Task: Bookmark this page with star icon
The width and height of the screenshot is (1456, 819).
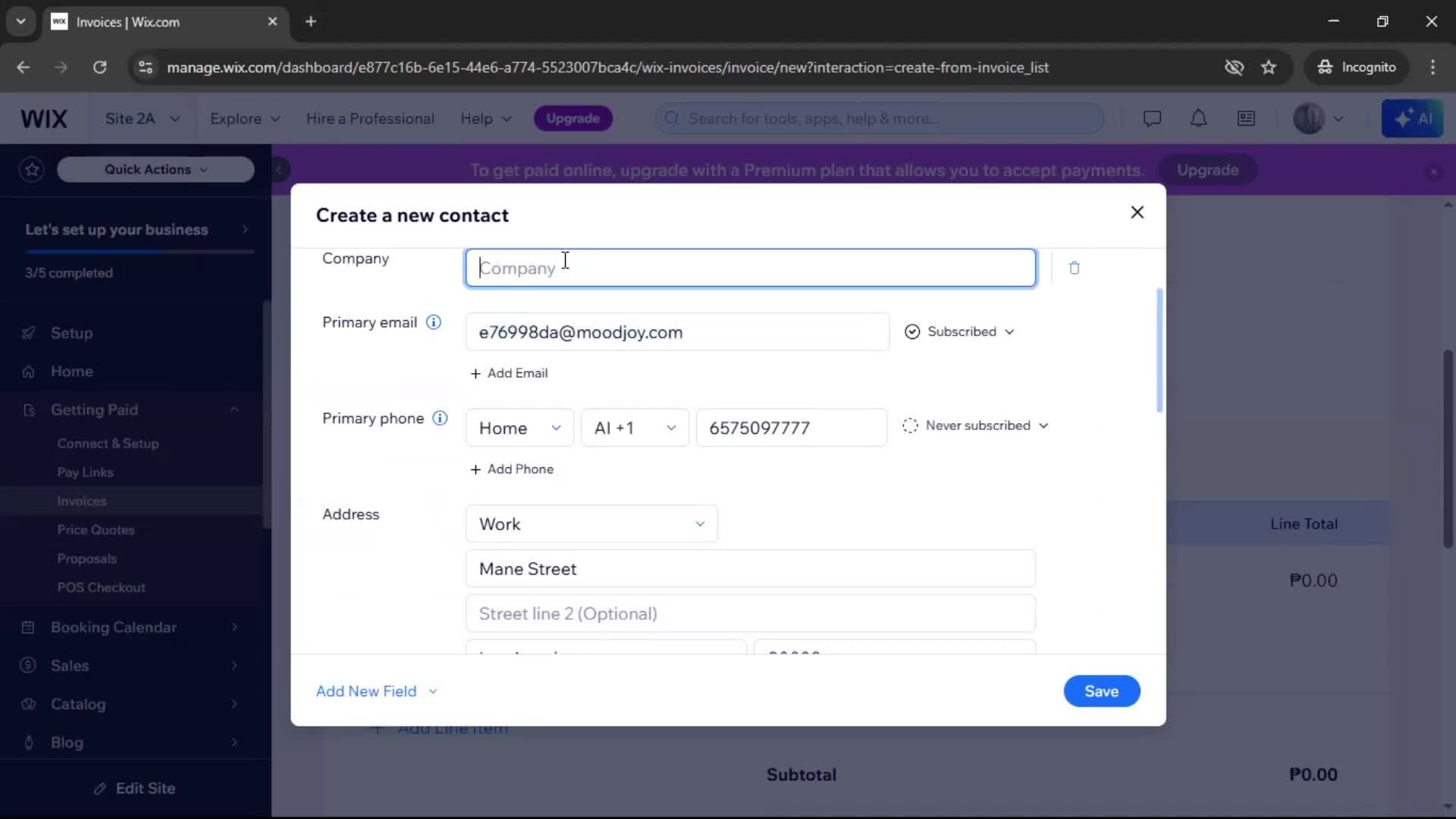Action: pyautogui.click(x=1269, y=67)
